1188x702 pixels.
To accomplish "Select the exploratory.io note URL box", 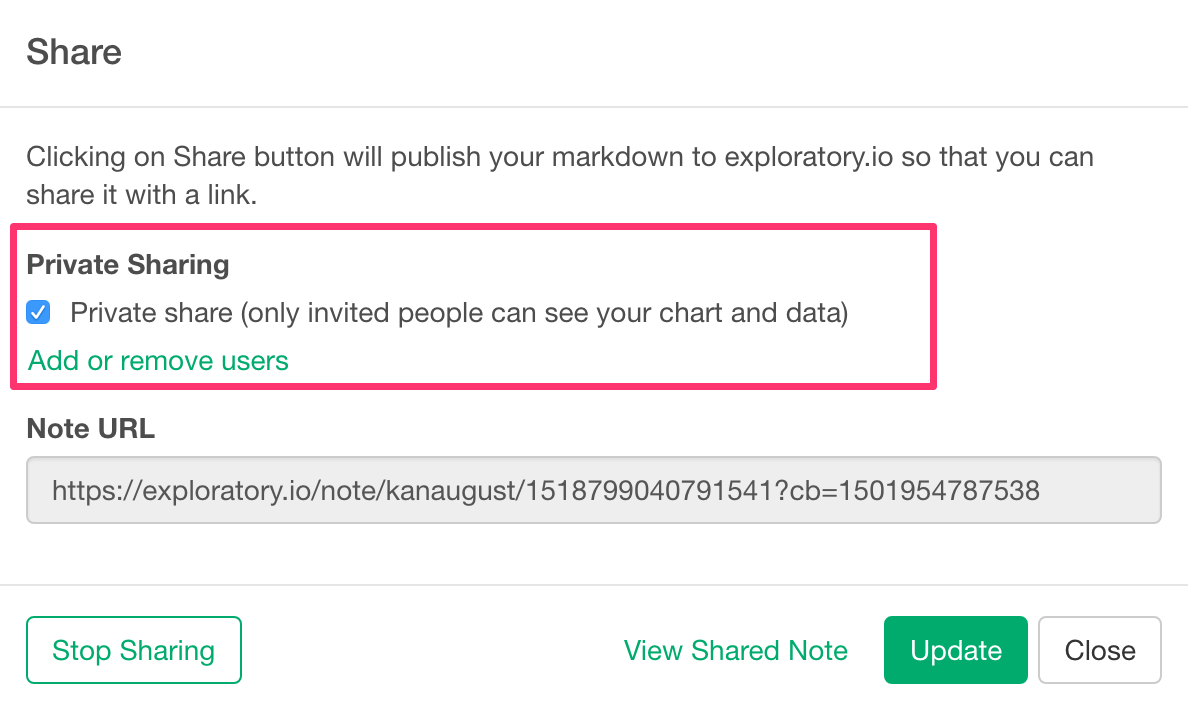I will tap(594, 491).
